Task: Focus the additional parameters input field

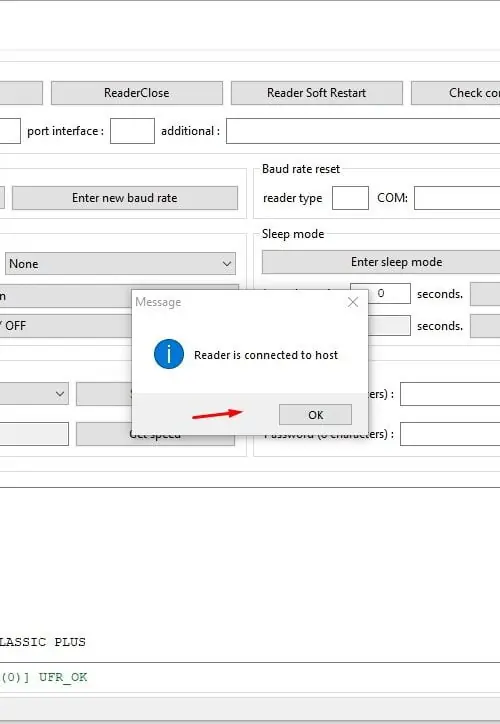Action: pos(363,131)
